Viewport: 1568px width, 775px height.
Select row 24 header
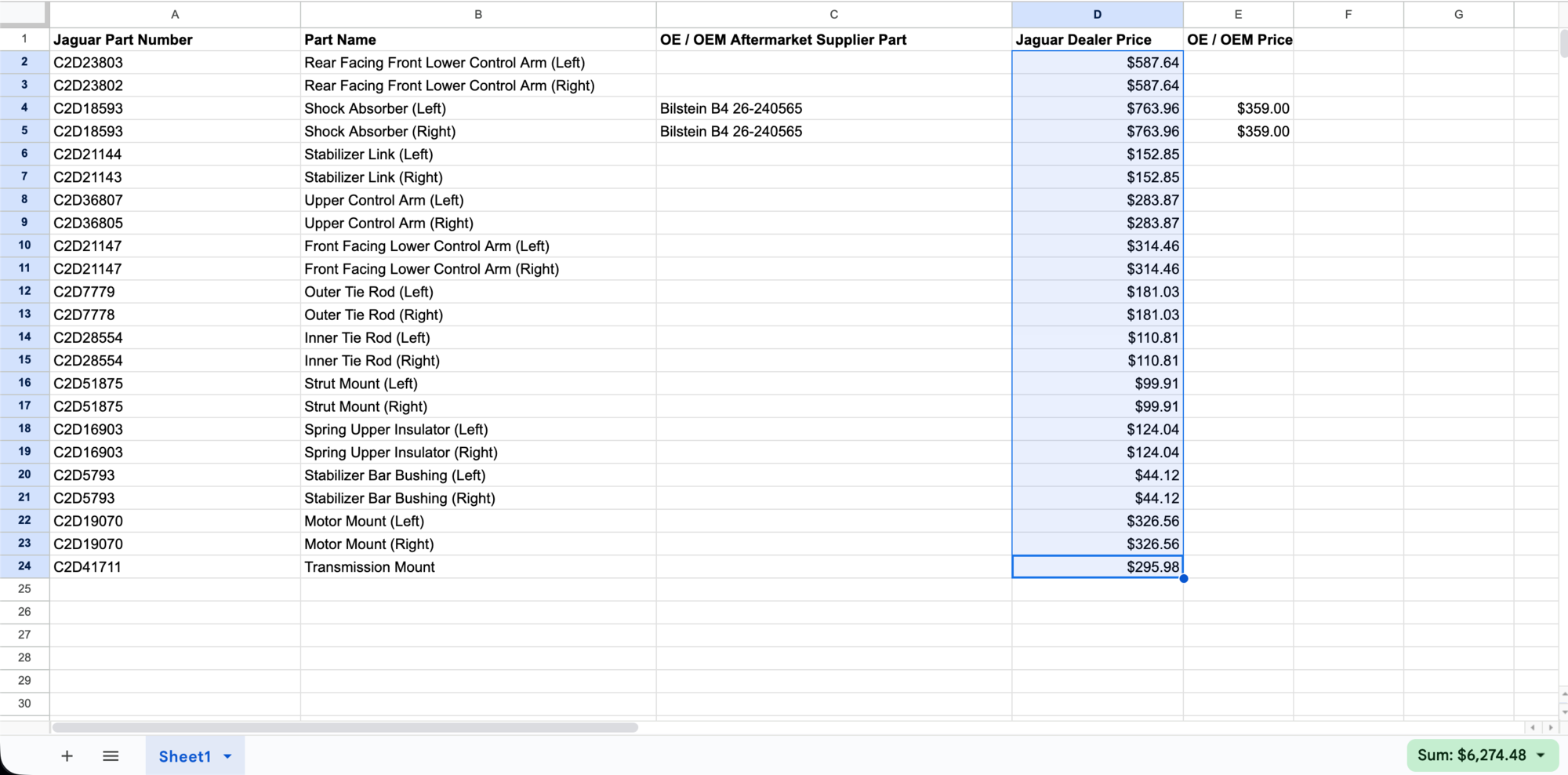click(24, 566)
